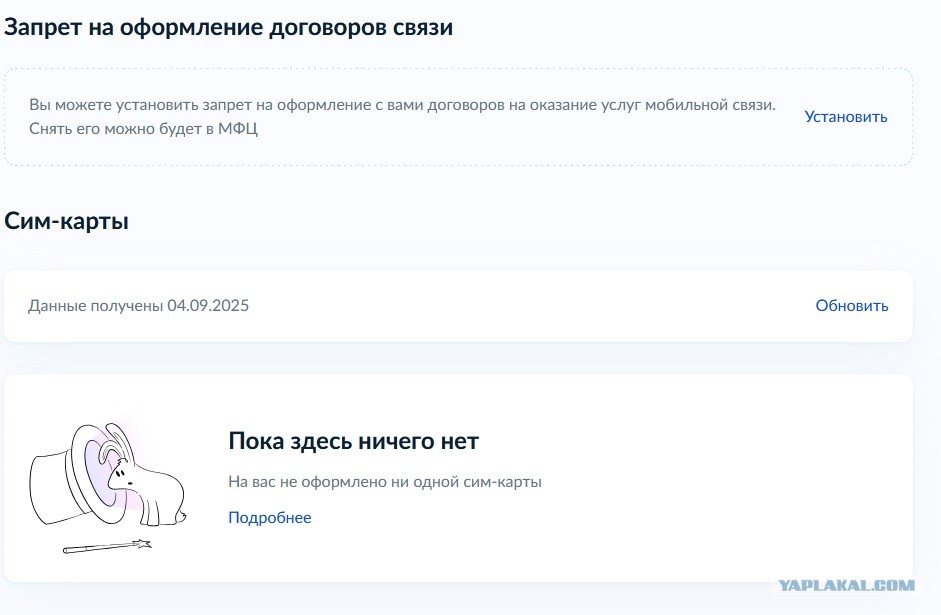This screenshot has height=615, width=941.
Task: Refresh SIM data via Обновить
Action: tap(852, 305)
